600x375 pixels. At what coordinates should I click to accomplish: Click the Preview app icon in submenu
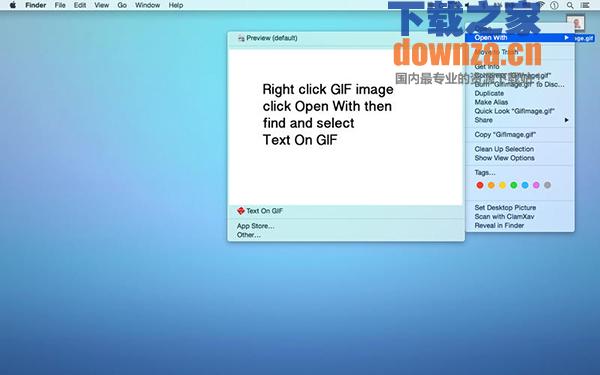coord(241,38)
